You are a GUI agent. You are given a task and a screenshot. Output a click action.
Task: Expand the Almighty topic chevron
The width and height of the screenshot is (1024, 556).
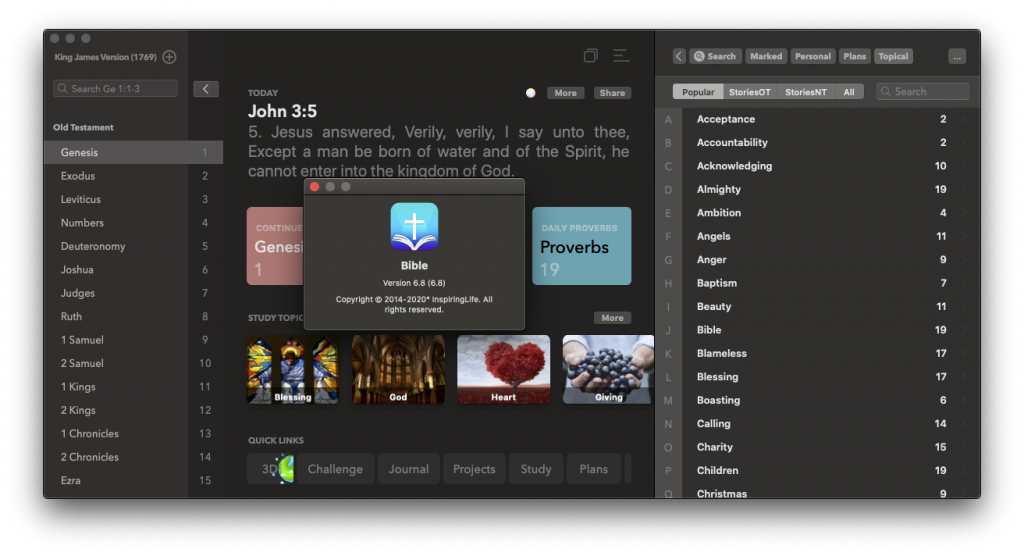coord(963,189)
